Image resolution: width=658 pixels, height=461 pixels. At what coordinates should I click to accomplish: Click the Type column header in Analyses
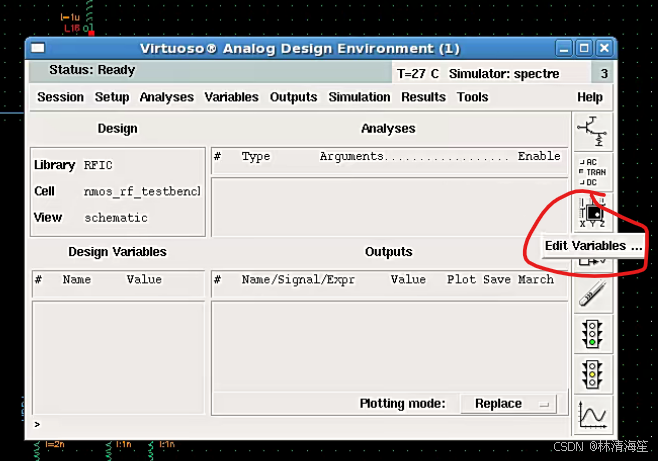point(256,156)
